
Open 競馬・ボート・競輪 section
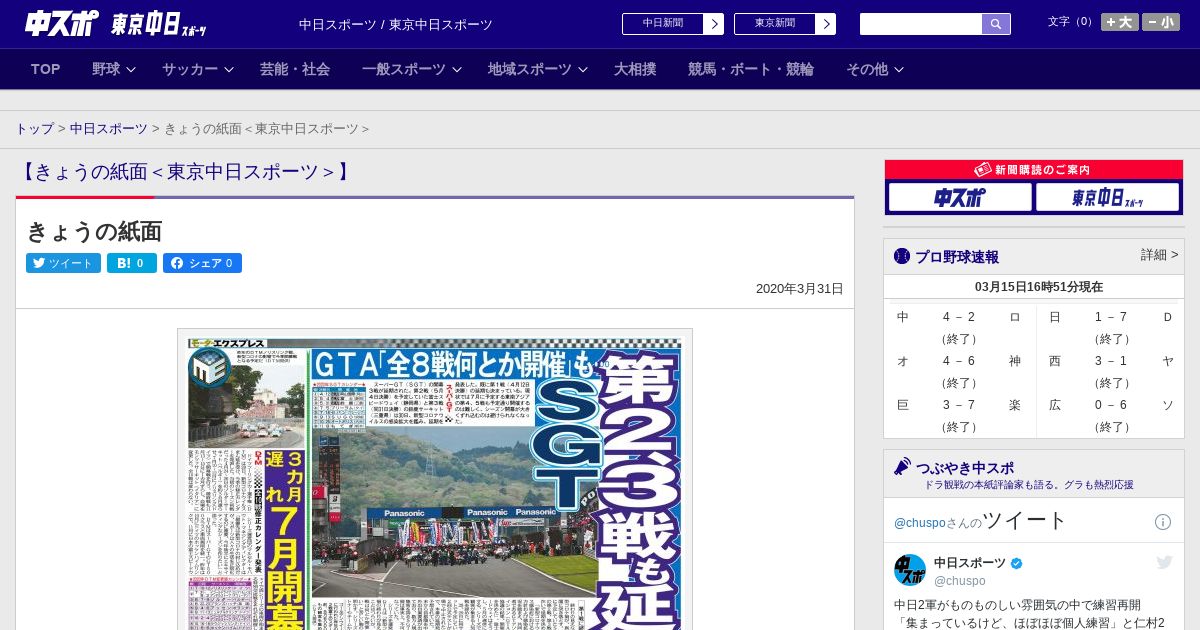pyautogui.click(x=751, y=69)
